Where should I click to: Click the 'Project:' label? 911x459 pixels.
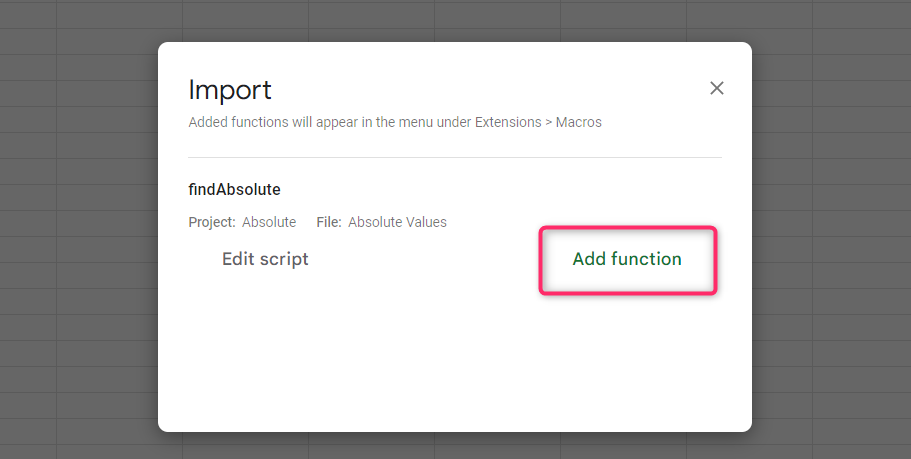(x=212, y=222)
